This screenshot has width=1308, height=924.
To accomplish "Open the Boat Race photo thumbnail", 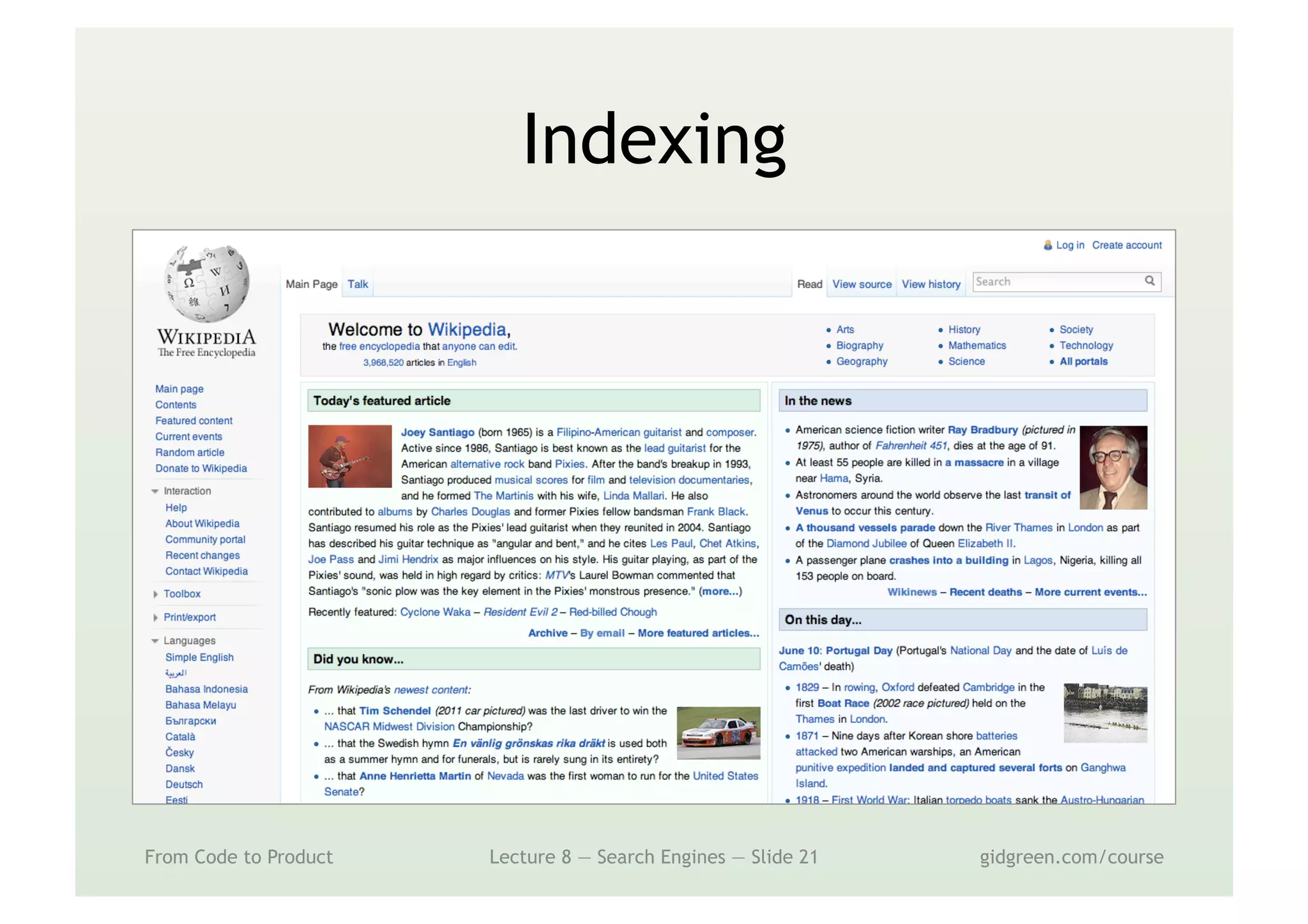I will pos(1106,713).
